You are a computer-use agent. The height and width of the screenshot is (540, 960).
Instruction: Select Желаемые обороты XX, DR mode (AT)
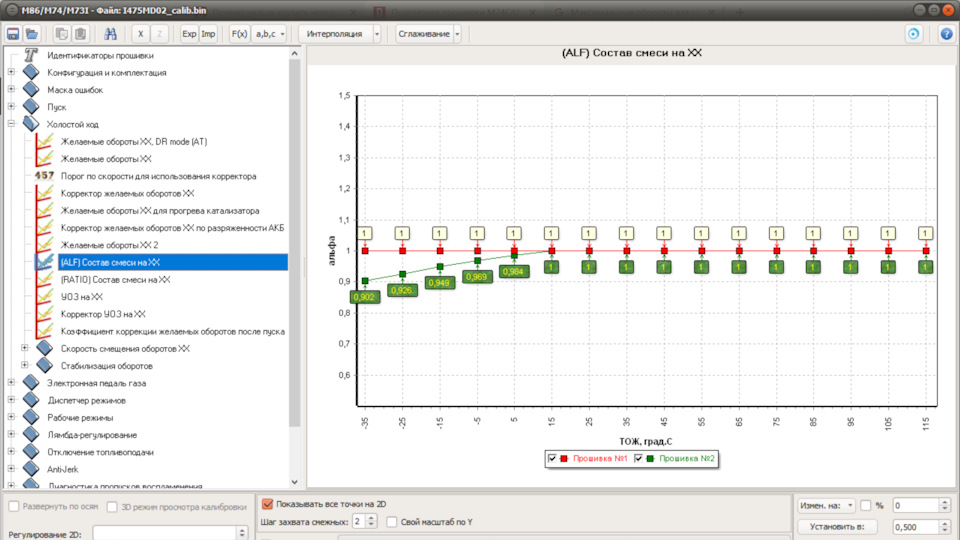coord(133,141)
